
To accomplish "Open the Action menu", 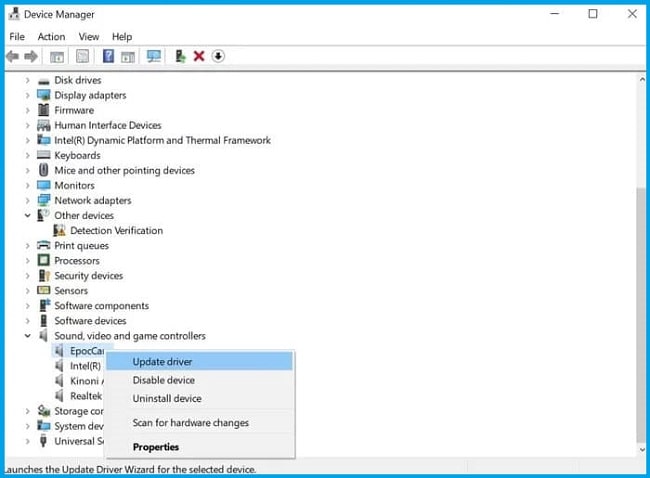I will [x=51, y=36].
